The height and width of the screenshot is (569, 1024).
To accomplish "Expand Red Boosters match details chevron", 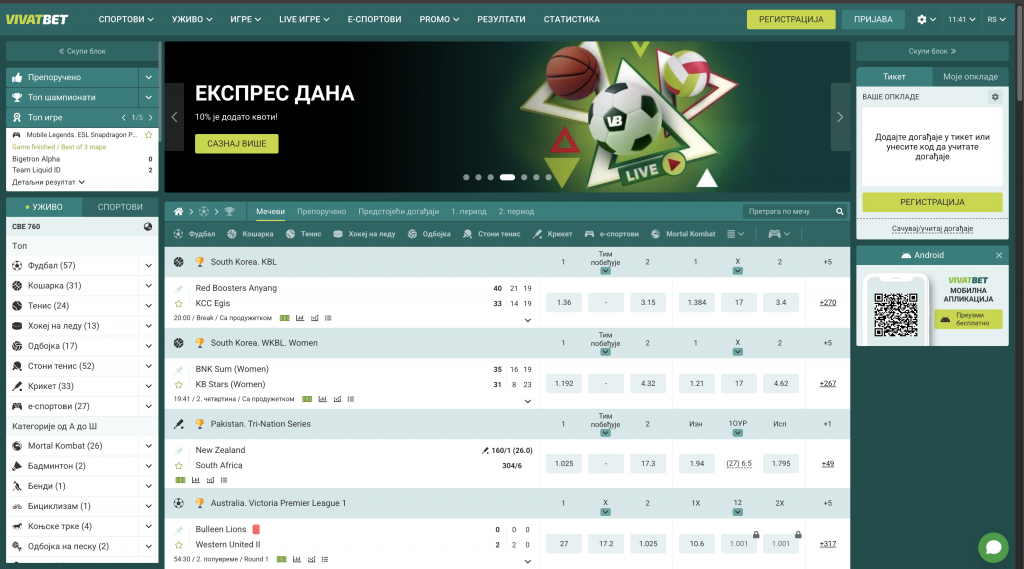I will [528, 320].
